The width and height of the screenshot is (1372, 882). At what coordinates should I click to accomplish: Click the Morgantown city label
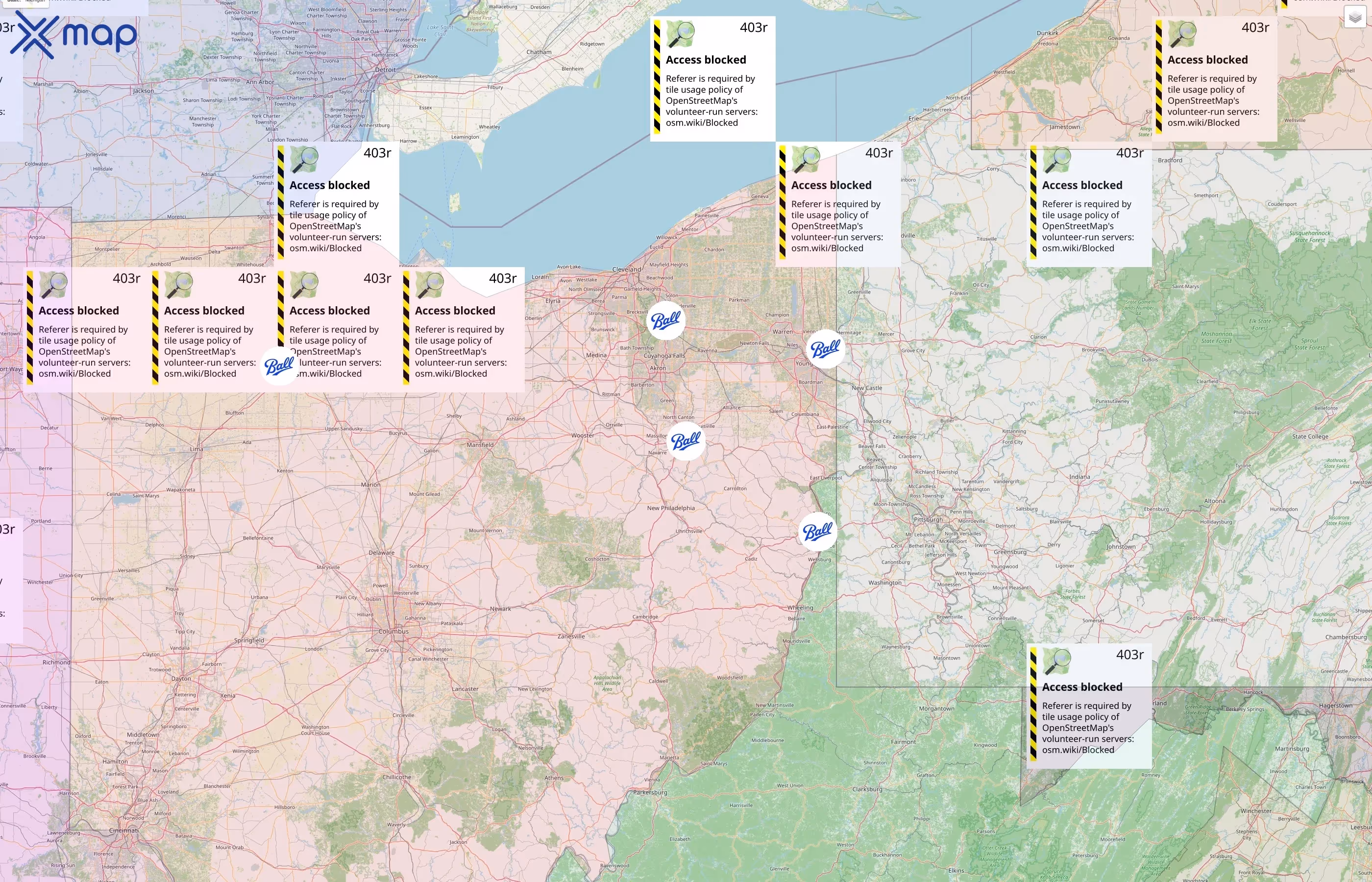coord(936,709)
